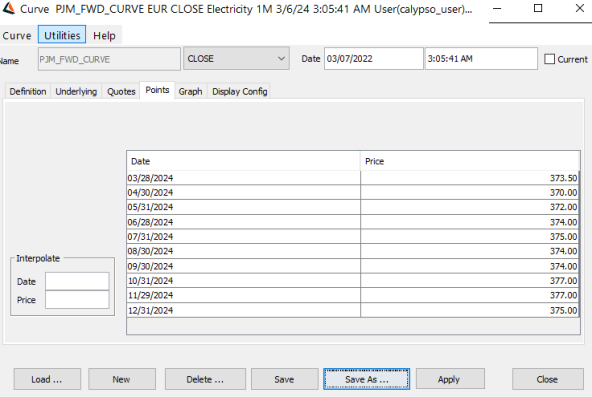
Task: Select the 04/30/2024 date cell
Action: (244, 192)
